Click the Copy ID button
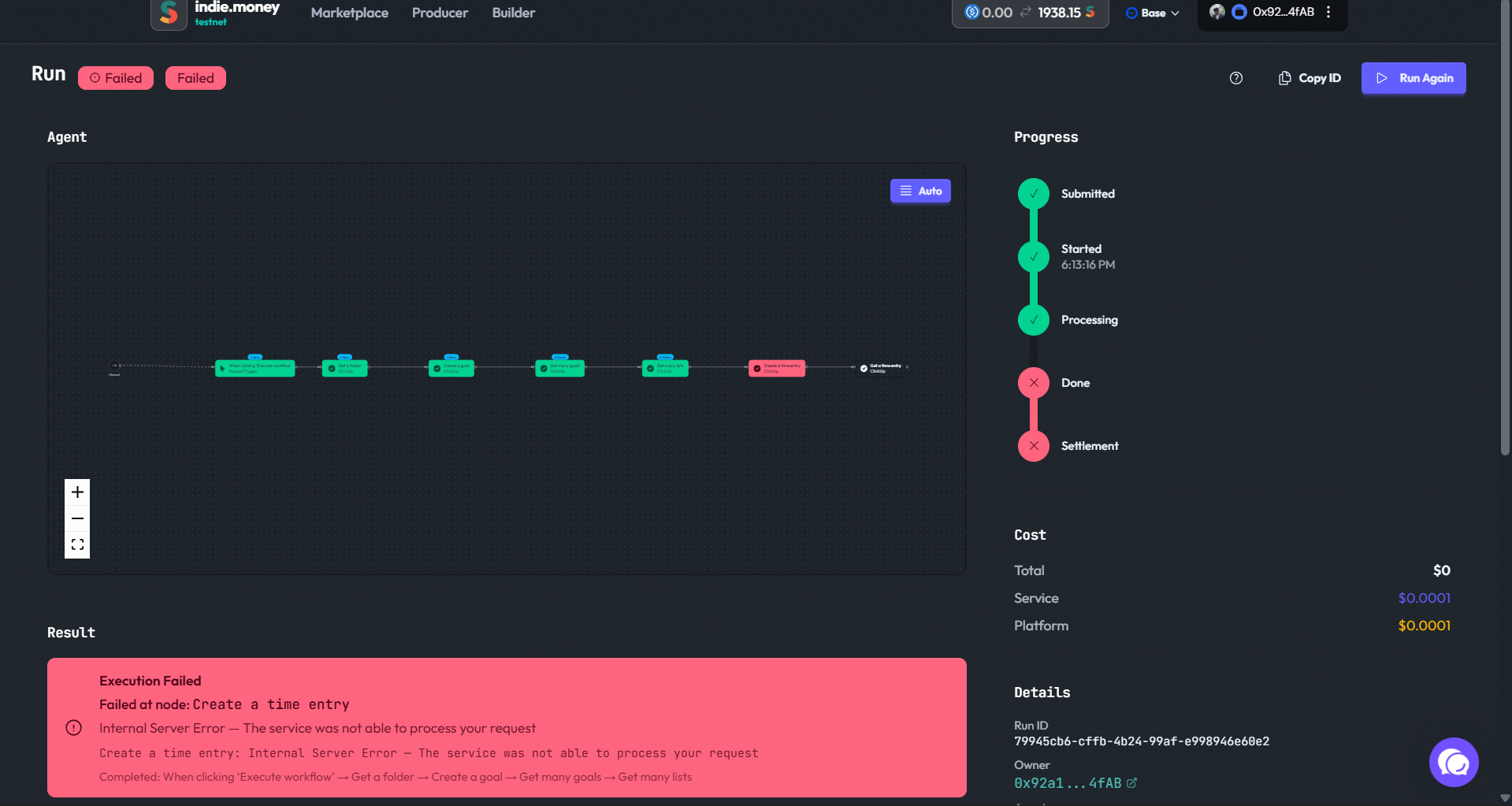Image resolution: width=1512 pixels, height=806 pixels. [1310, 78]
